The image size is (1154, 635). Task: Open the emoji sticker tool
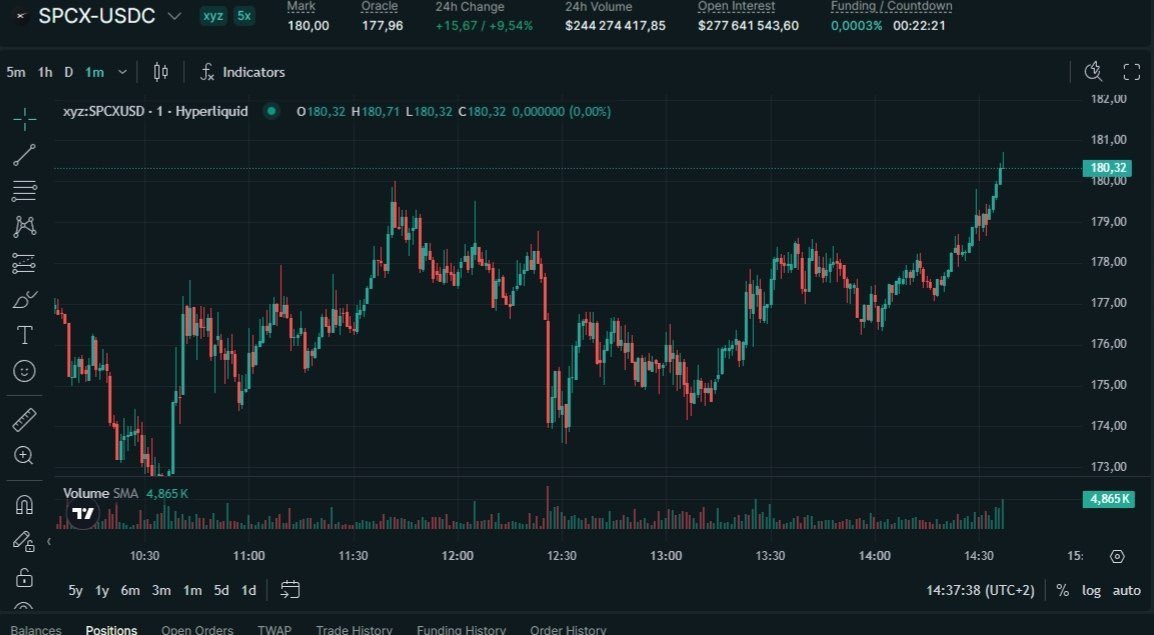pyautogui.click(x=24, y=371)
